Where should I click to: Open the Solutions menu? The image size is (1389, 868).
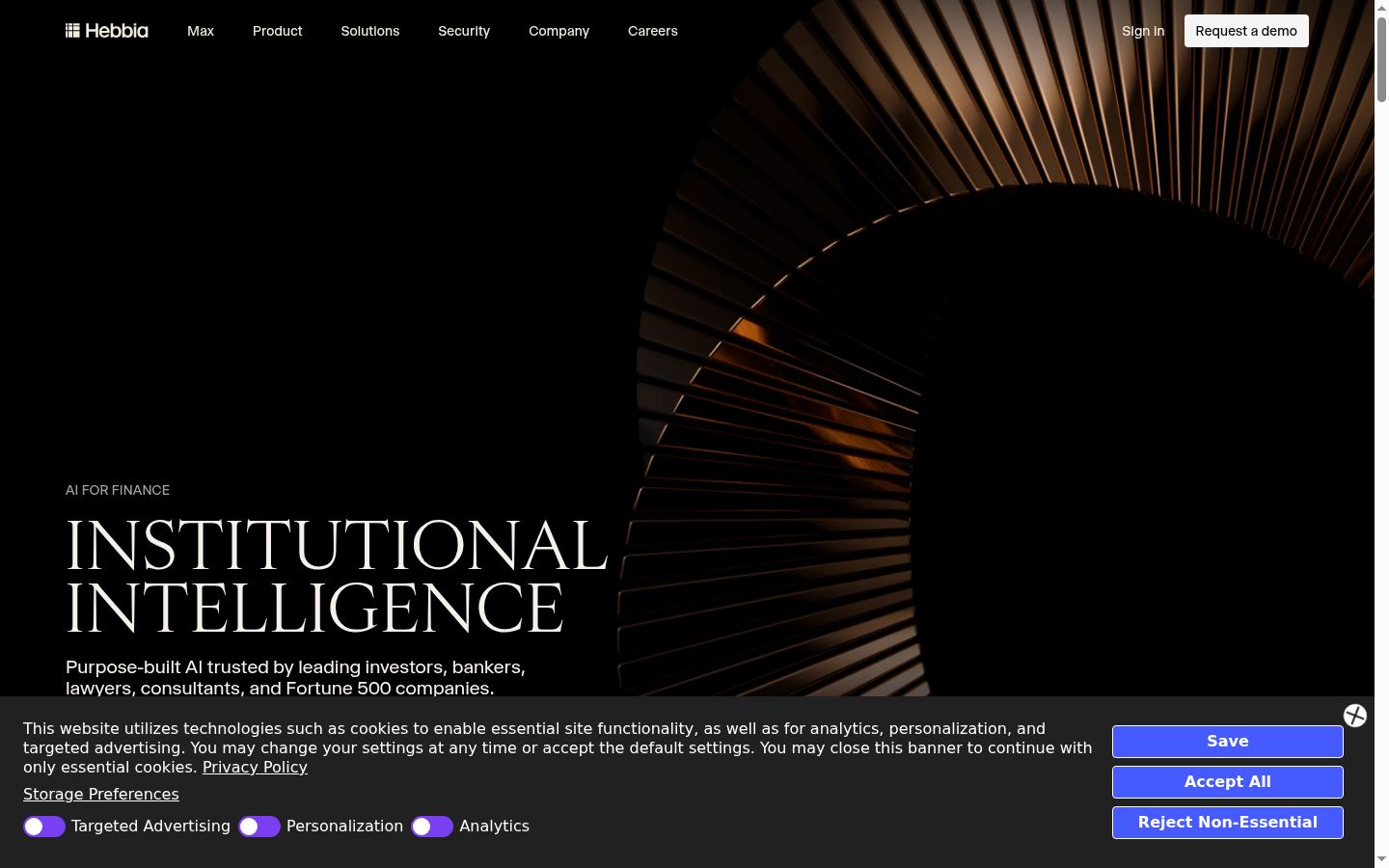click(370, 31)
